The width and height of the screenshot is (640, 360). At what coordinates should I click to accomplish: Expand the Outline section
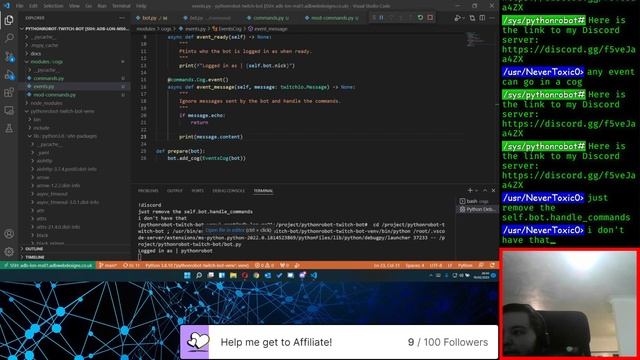coord(73,249)
